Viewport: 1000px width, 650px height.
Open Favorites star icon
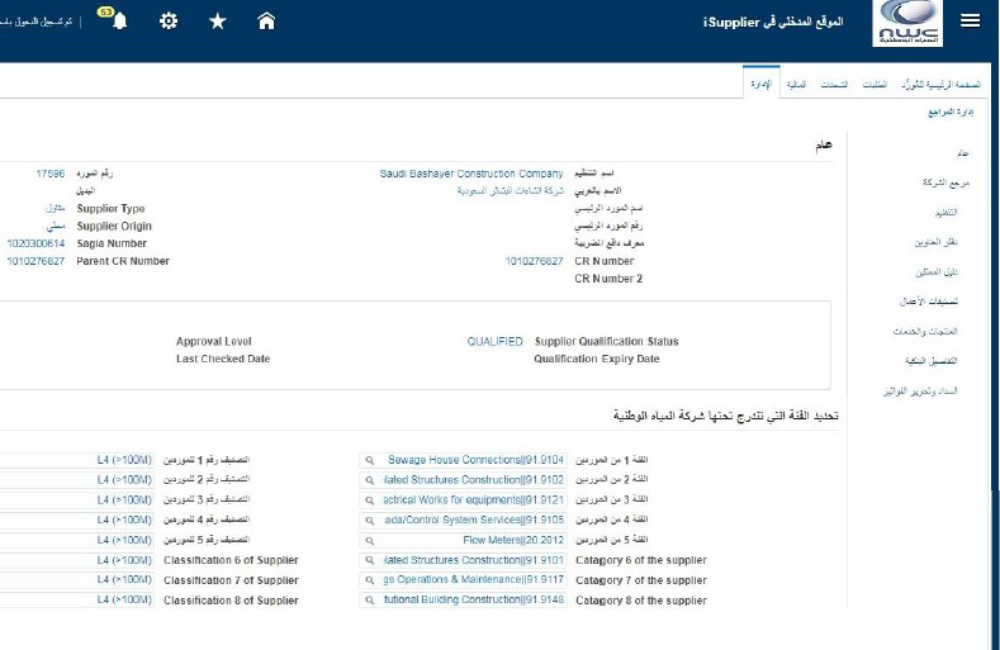(x=217, y=21)
